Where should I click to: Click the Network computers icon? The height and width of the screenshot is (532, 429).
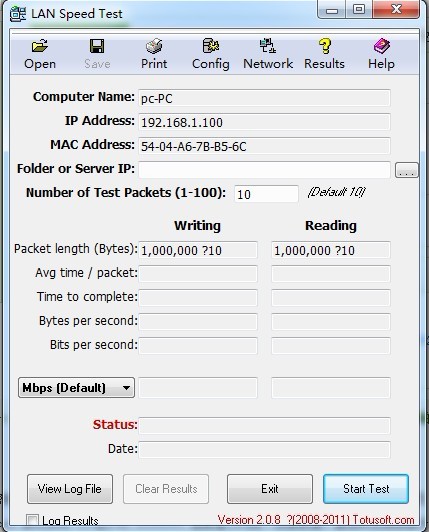click(x=268, y=46)
